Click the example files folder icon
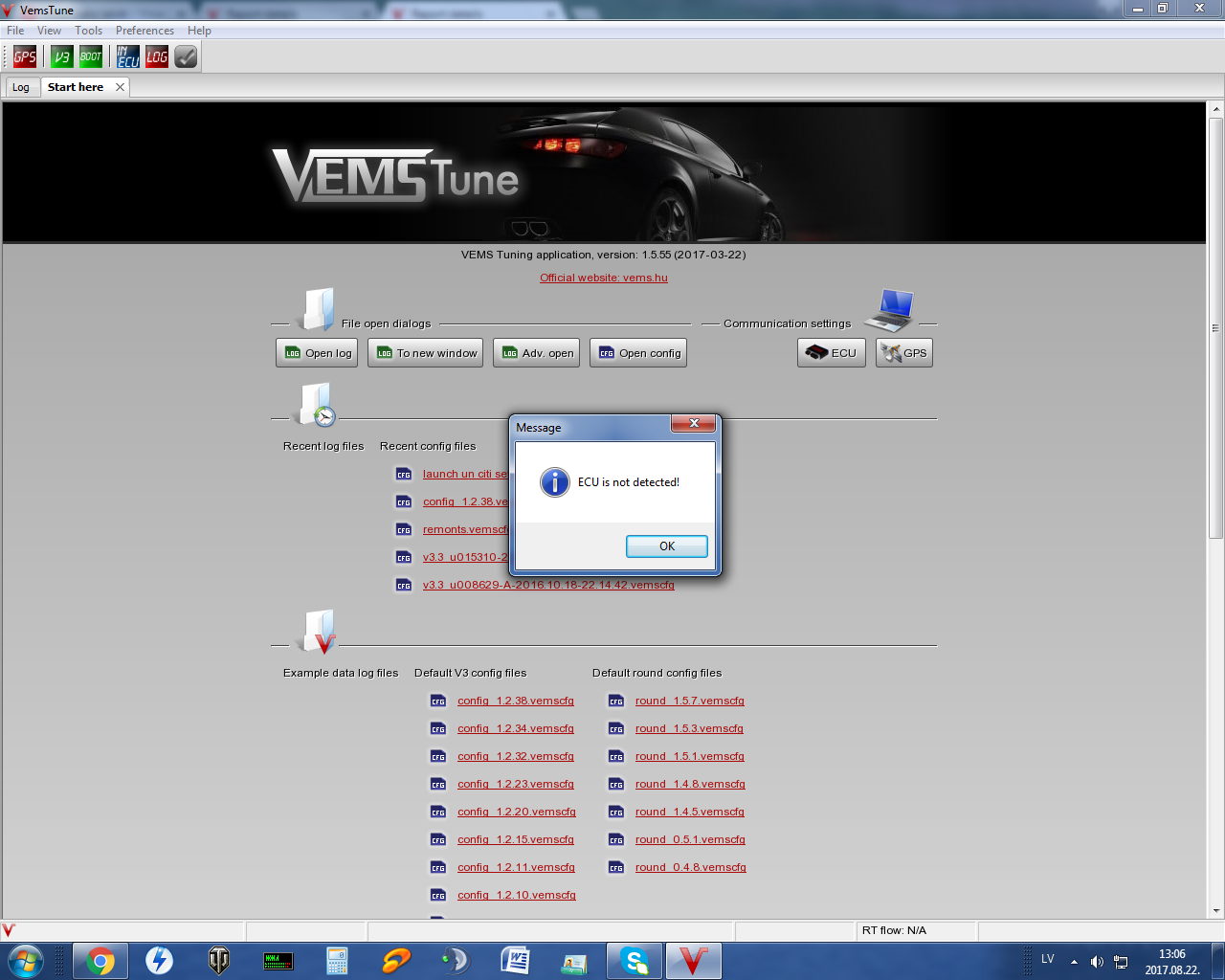This screenshot has height=980, width=1225. pos(319,632)
